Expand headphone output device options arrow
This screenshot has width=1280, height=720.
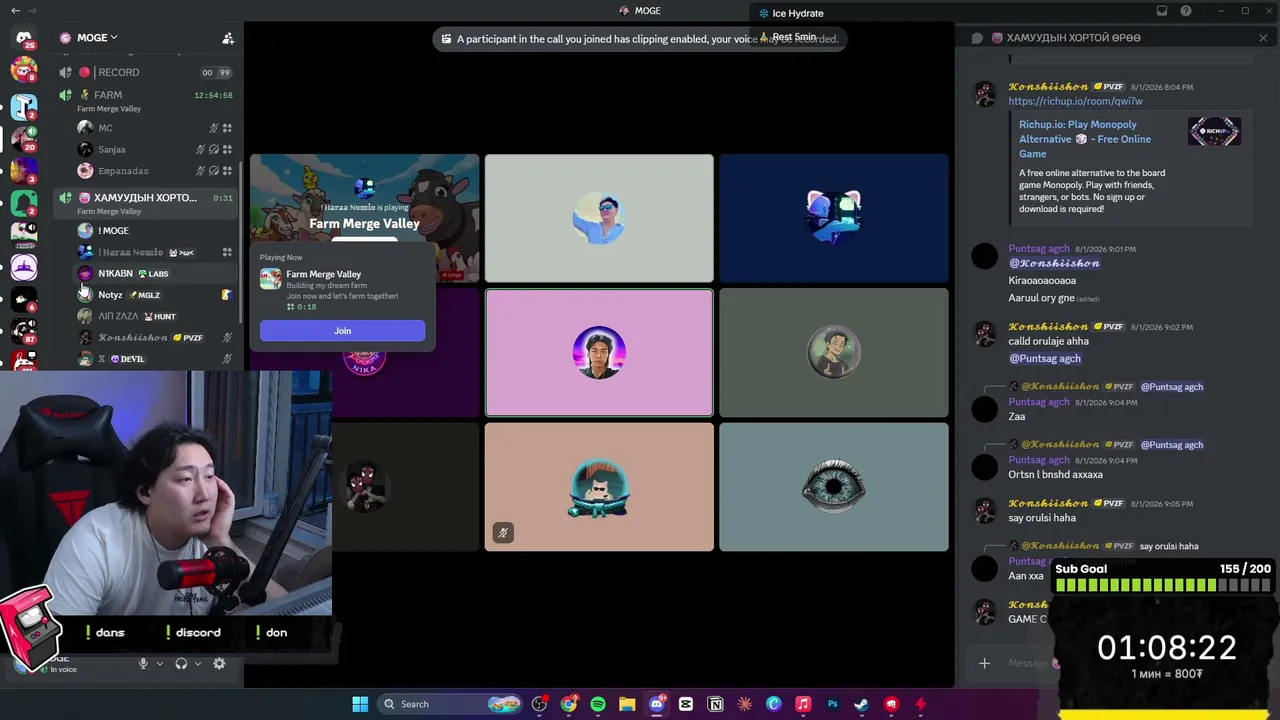click(x=198, y=663)
